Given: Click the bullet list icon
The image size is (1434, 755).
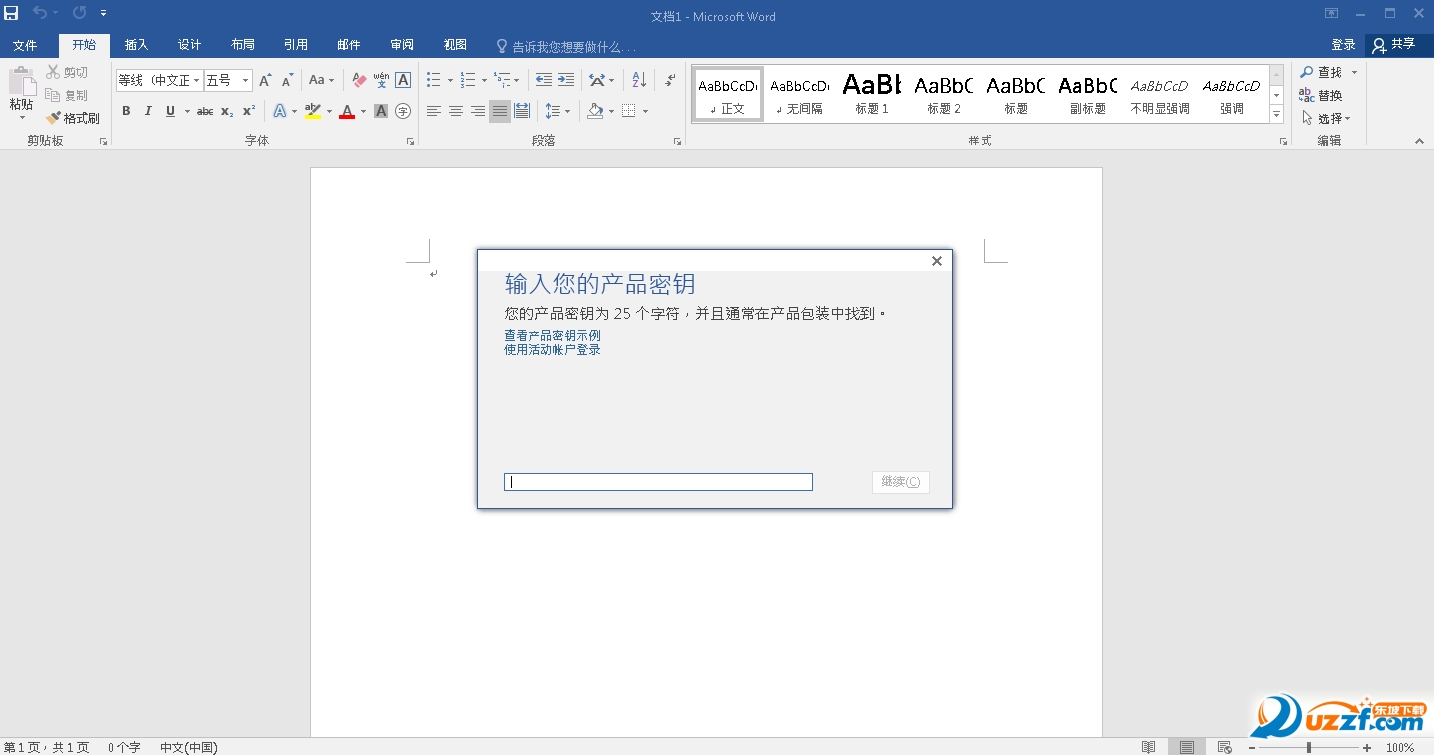Looking at the screenshot, I should (x=433, y=80).
